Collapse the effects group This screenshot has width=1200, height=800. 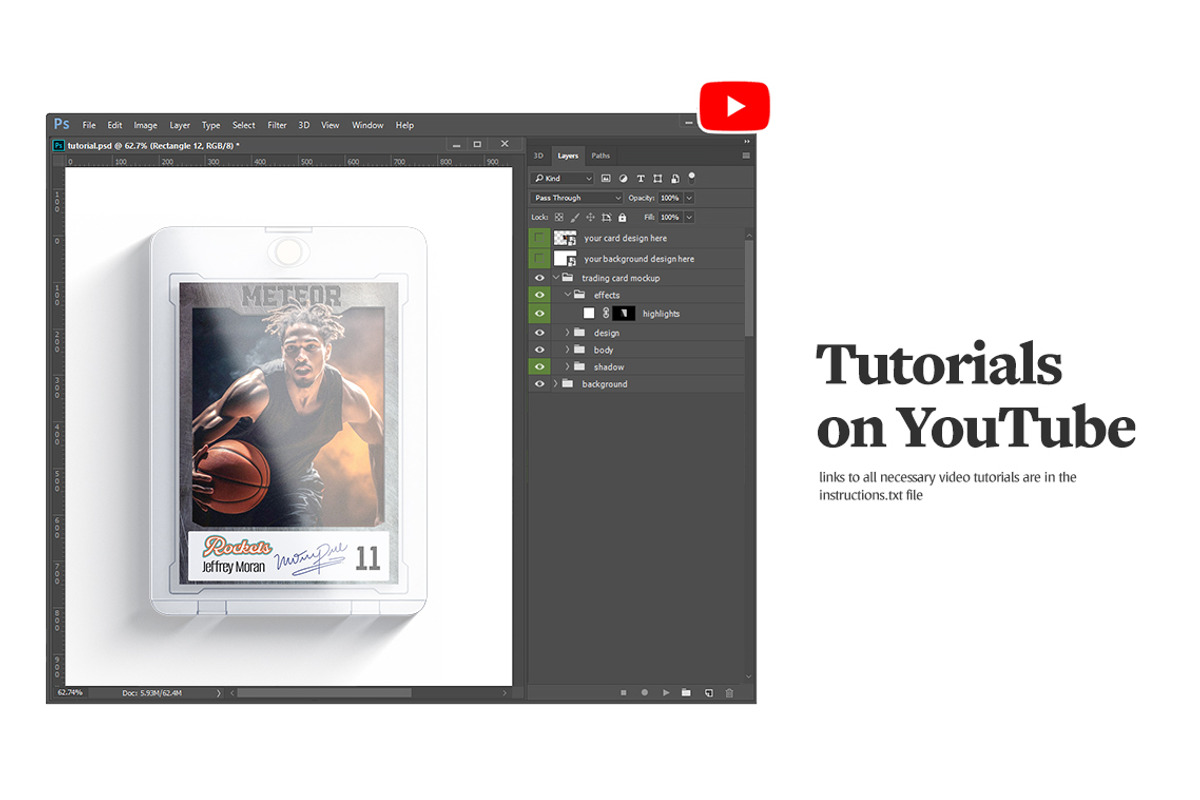[567, 295]
